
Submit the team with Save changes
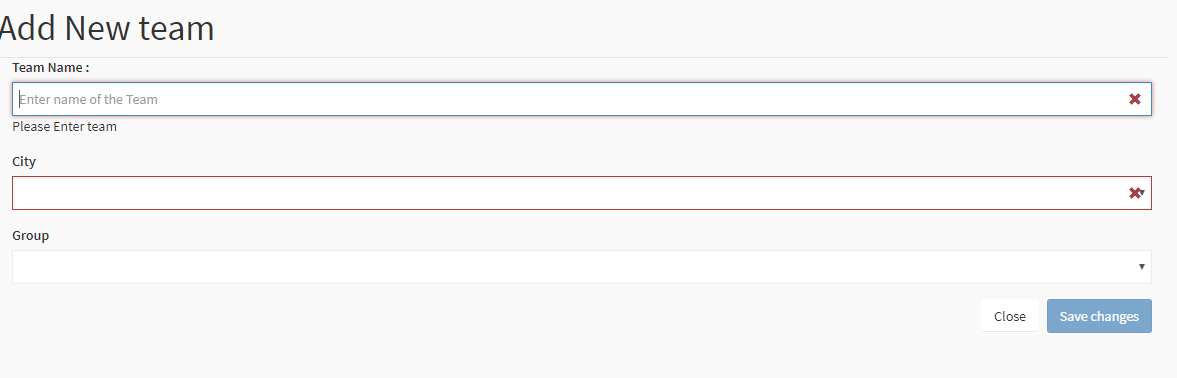coord(1099,316)
